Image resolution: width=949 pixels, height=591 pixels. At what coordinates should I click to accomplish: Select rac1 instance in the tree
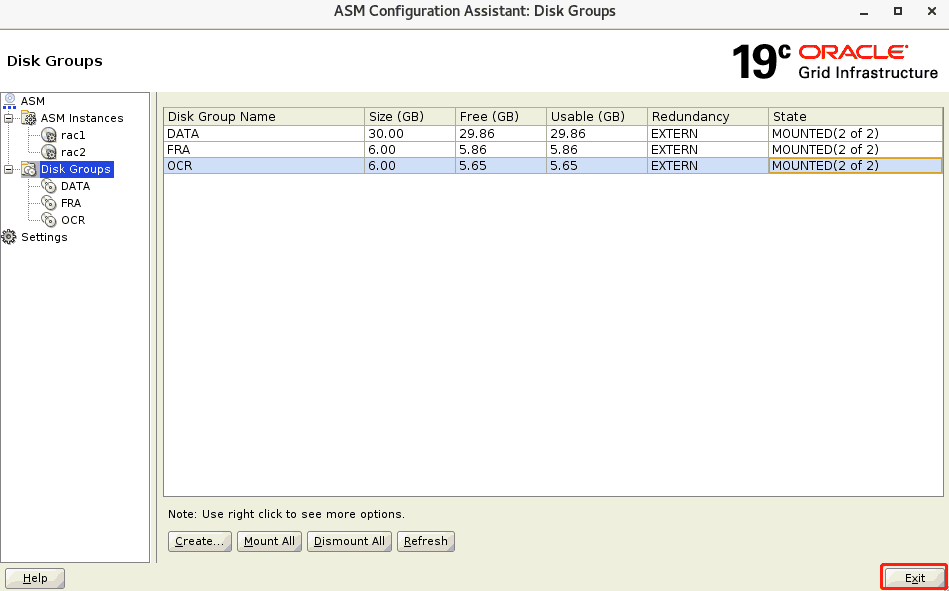[x=73, y=135]
